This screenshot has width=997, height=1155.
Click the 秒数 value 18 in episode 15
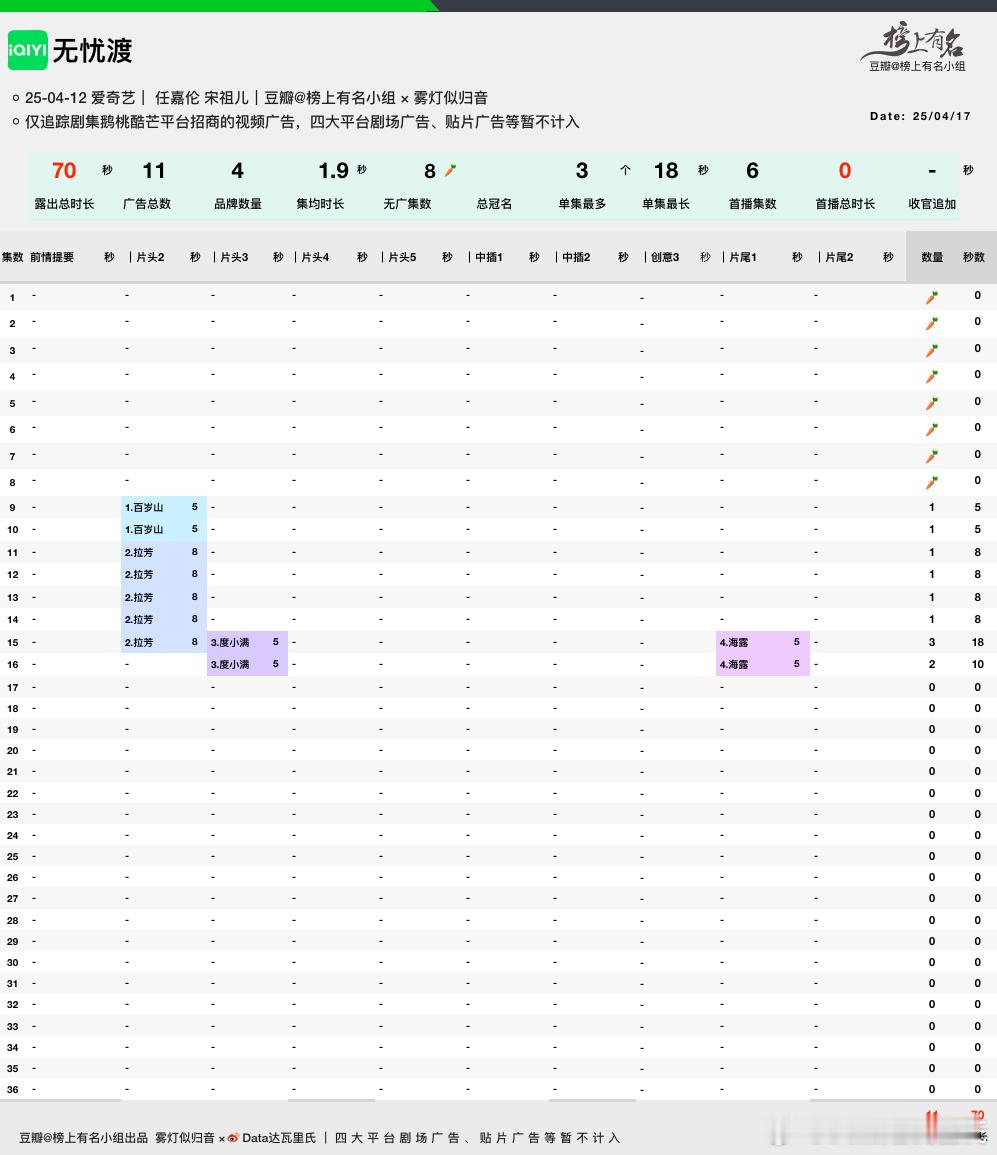point(978,642)
